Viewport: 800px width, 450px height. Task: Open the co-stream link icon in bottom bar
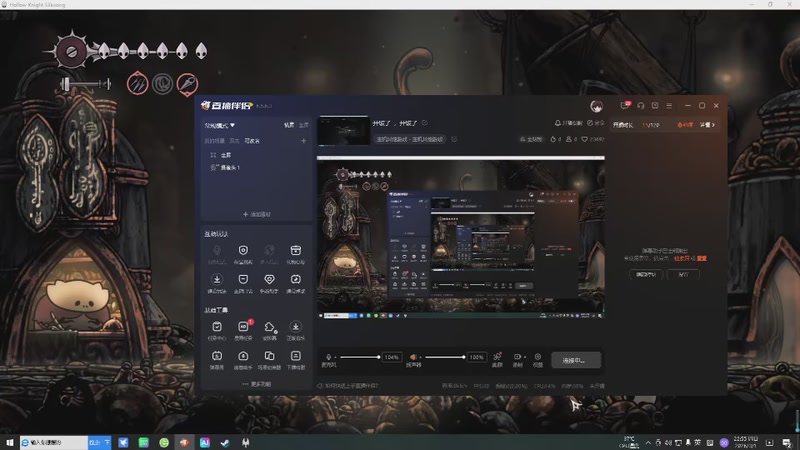point(497,356)
